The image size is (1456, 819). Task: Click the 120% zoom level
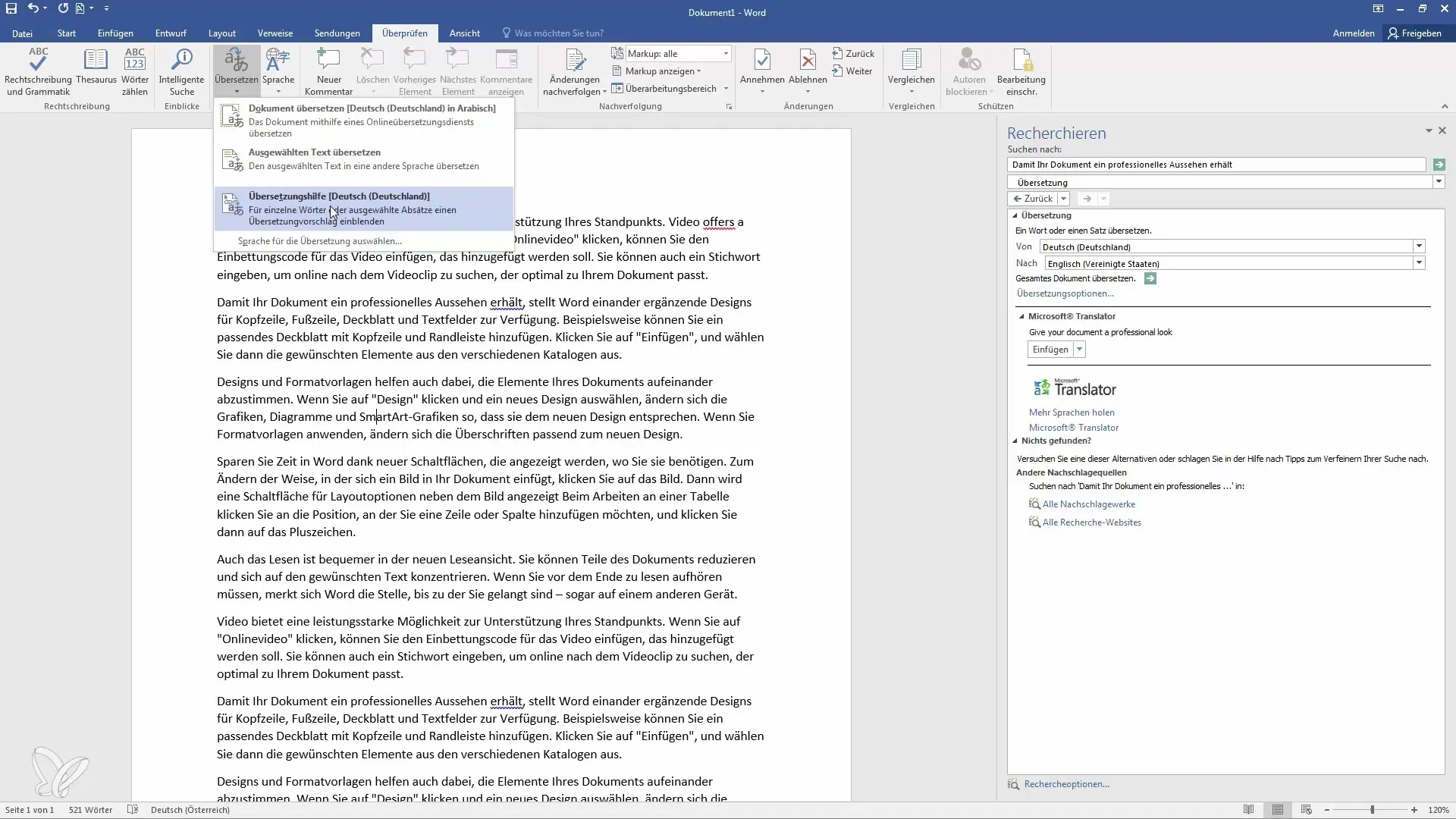pos(1439,810)
